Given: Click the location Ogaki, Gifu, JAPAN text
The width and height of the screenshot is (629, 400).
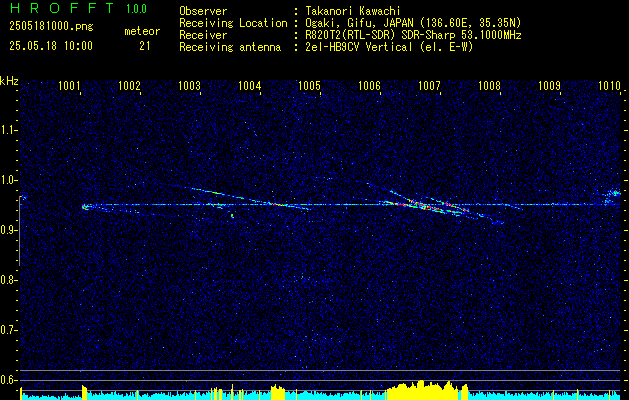Looking at the screenshot, I should [413, 23].
